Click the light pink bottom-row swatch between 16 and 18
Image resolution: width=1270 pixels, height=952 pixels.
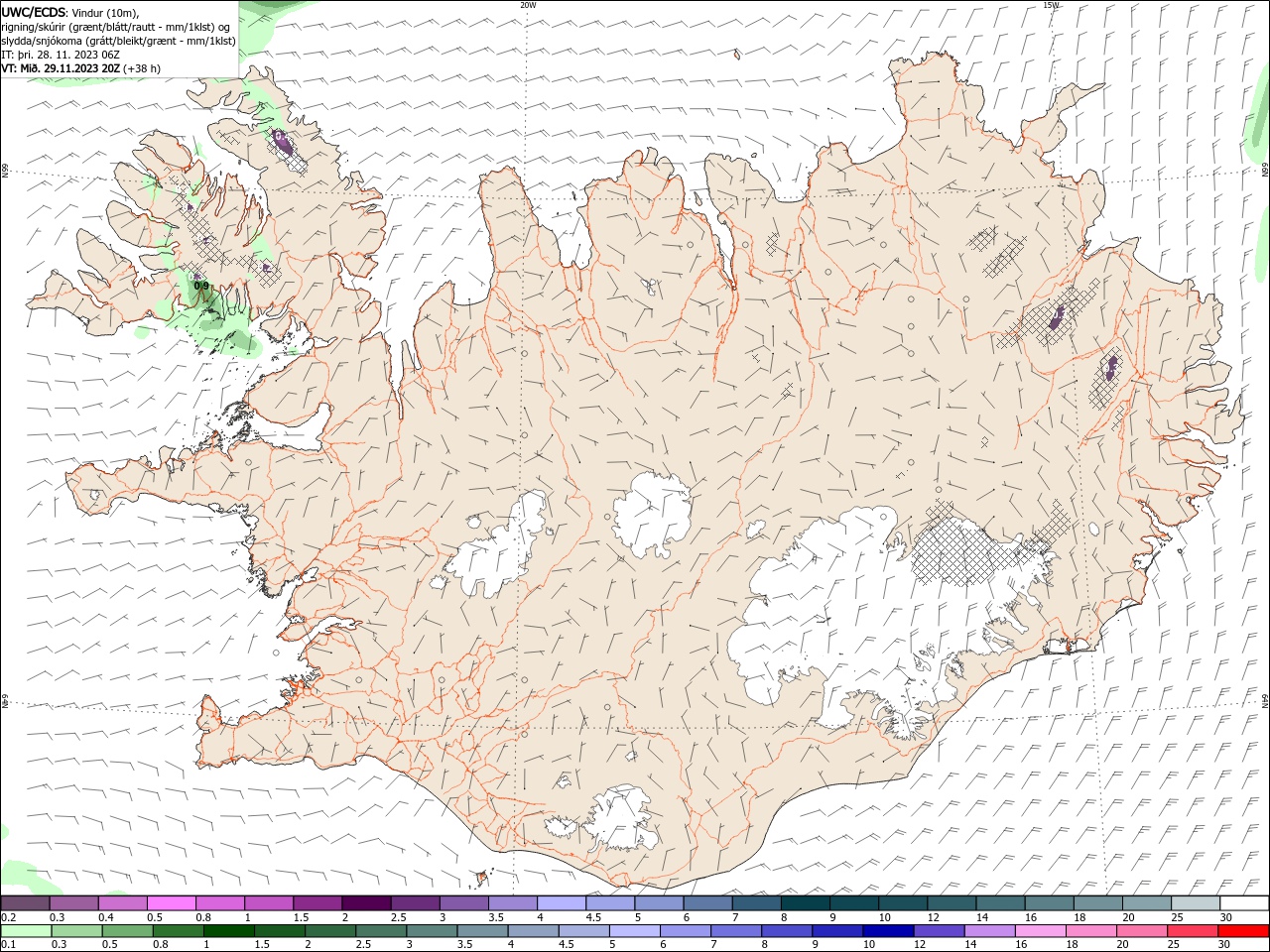pos(1040,931)
